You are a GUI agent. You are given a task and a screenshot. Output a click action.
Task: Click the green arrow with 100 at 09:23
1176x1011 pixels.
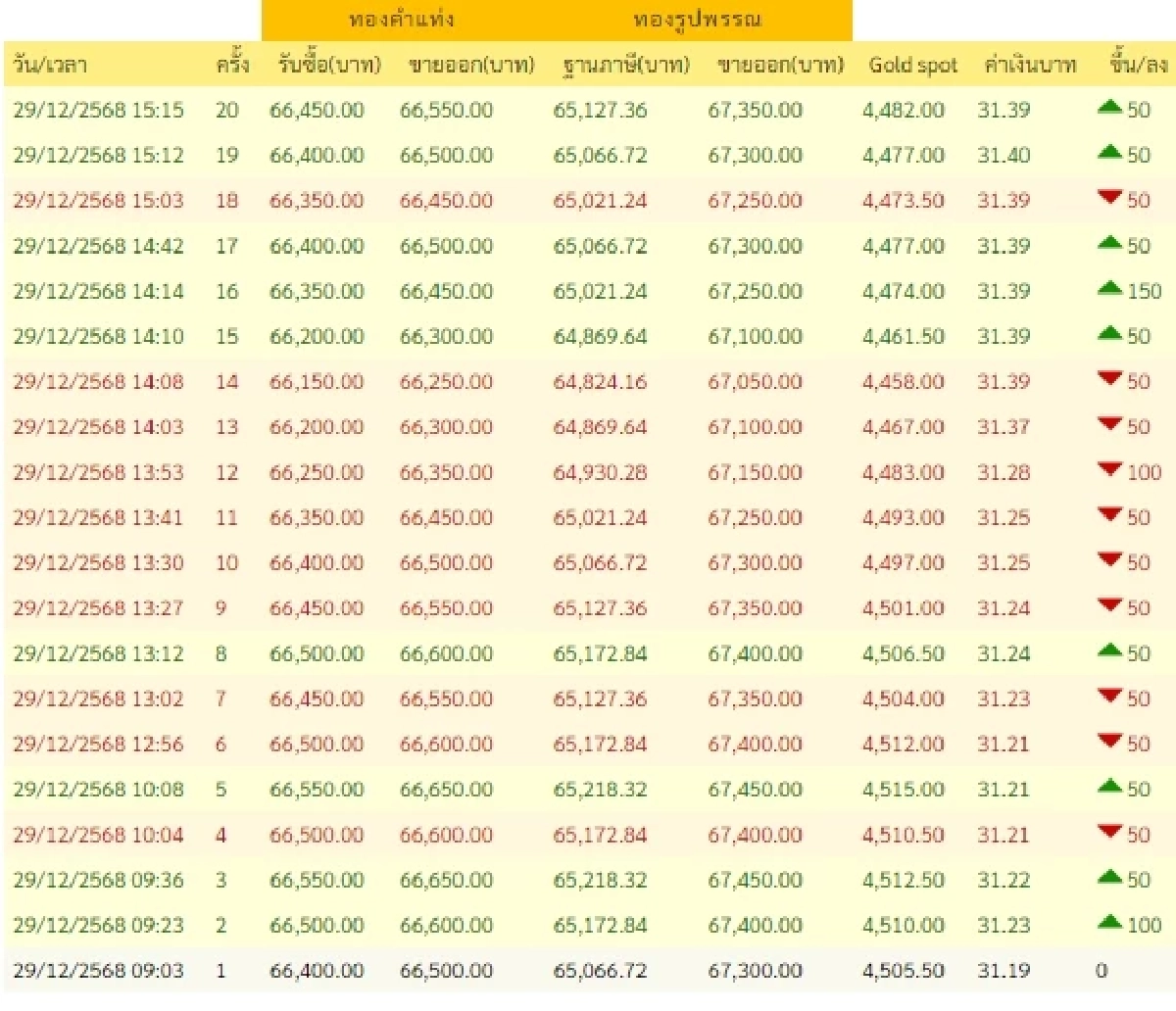click(x=1110, y=925)
